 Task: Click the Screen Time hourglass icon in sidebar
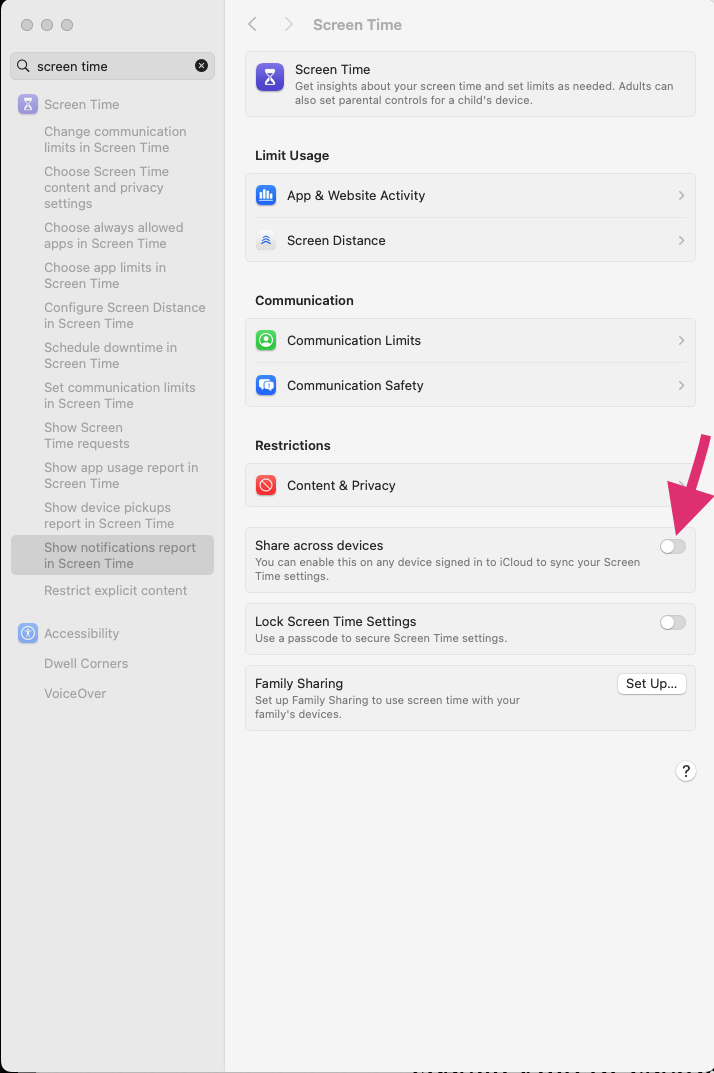tap(28, 105)
